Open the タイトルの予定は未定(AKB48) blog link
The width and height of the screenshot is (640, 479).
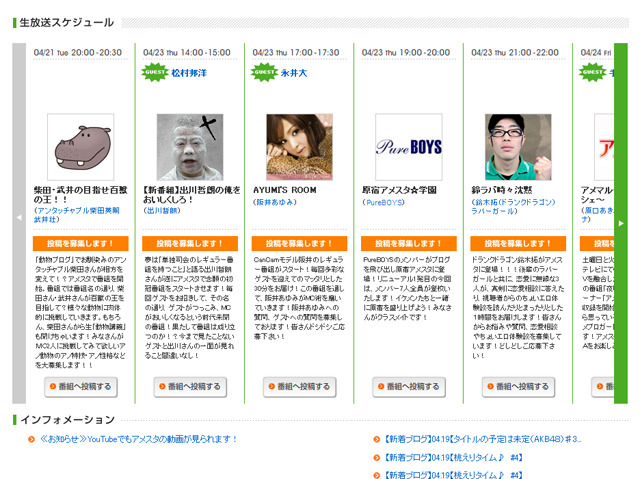[482, 438]
